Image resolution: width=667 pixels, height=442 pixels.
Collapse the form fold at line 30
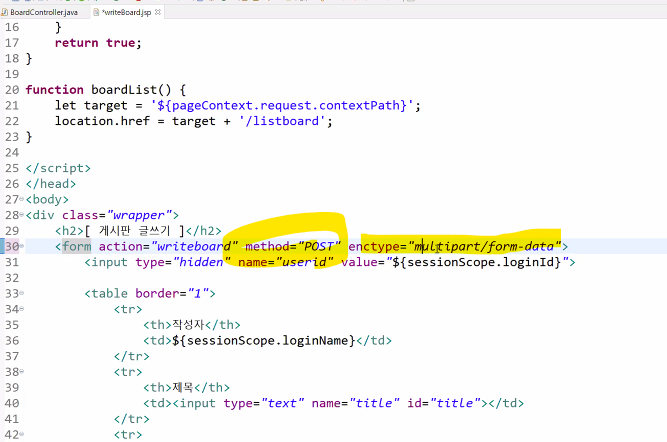22,246
